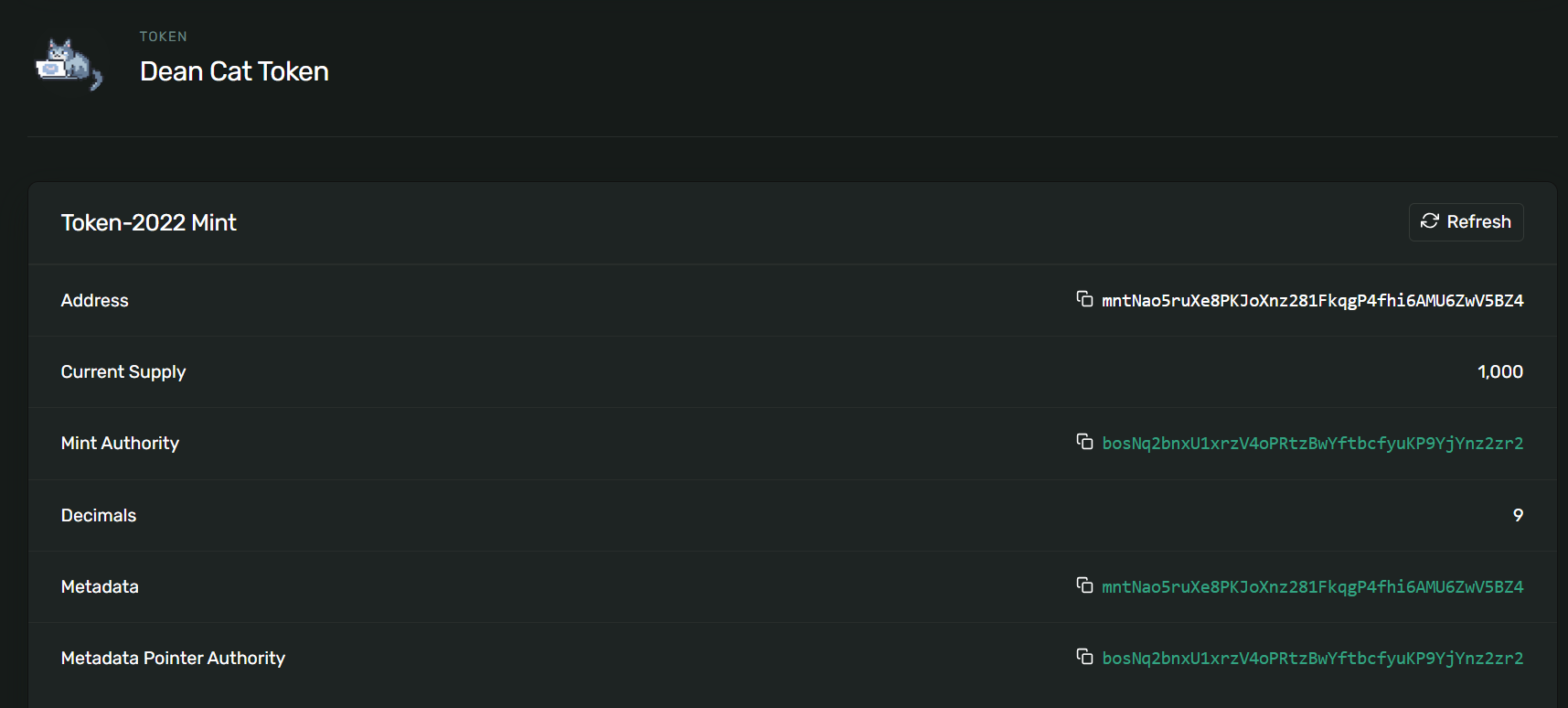This screenshot has height=708, width=1568.
Task: Copy the Mint Authority address
Action: [1084, 442]
